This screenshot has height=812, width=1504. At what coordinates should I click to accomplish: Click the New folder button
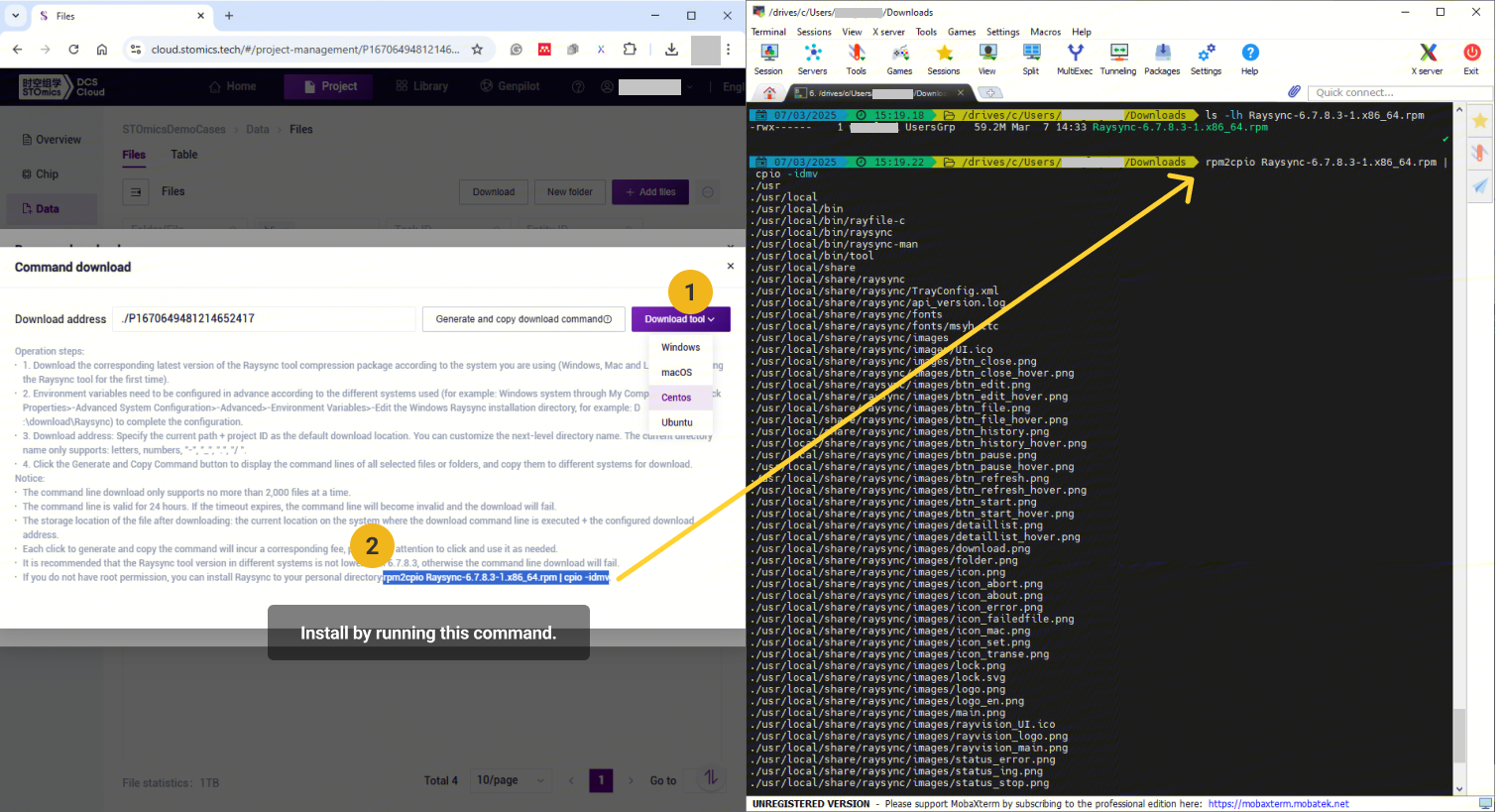[570, 192]
